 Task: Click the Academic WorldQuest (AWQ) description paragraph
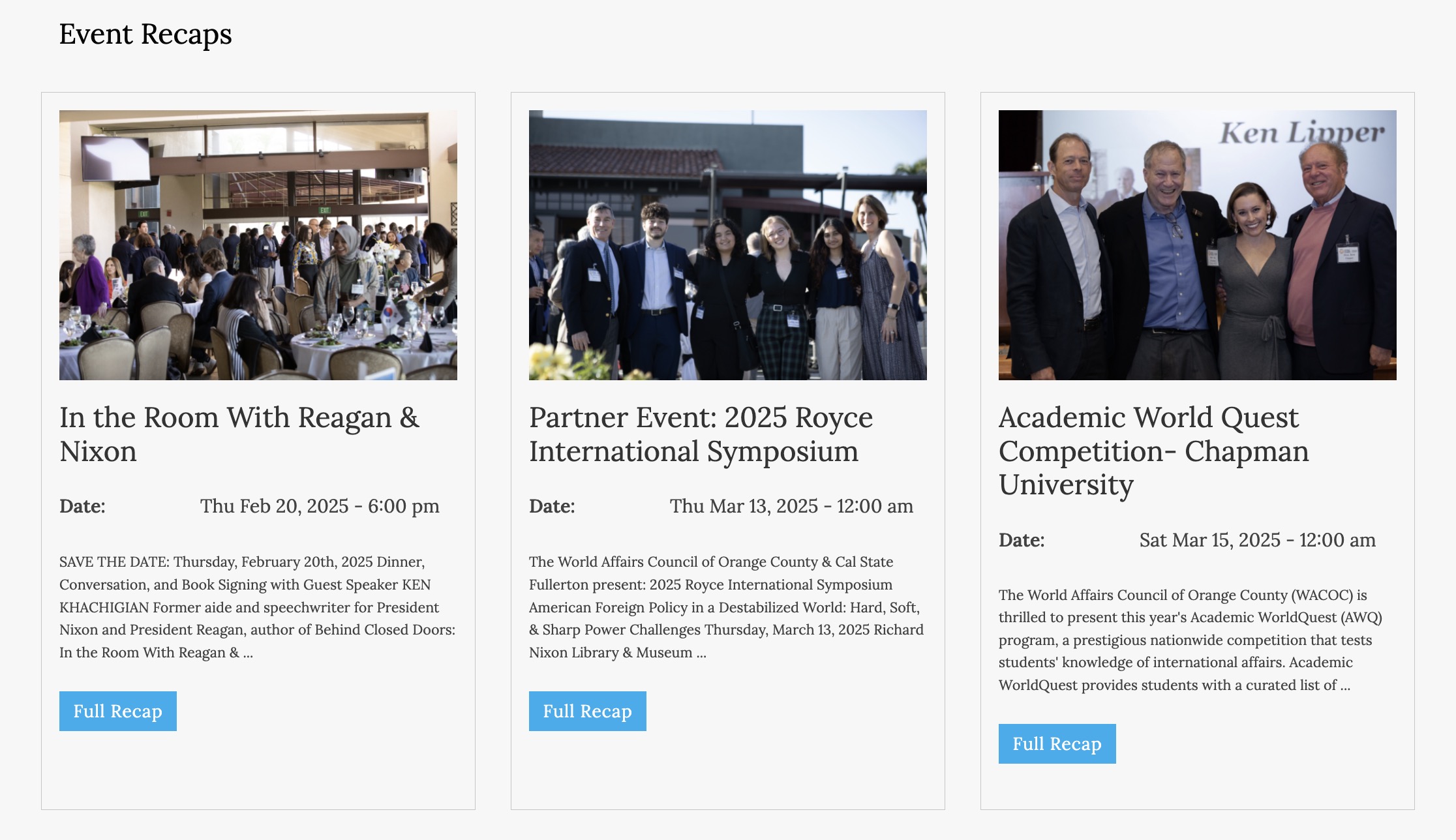[x=1191, y=640]
